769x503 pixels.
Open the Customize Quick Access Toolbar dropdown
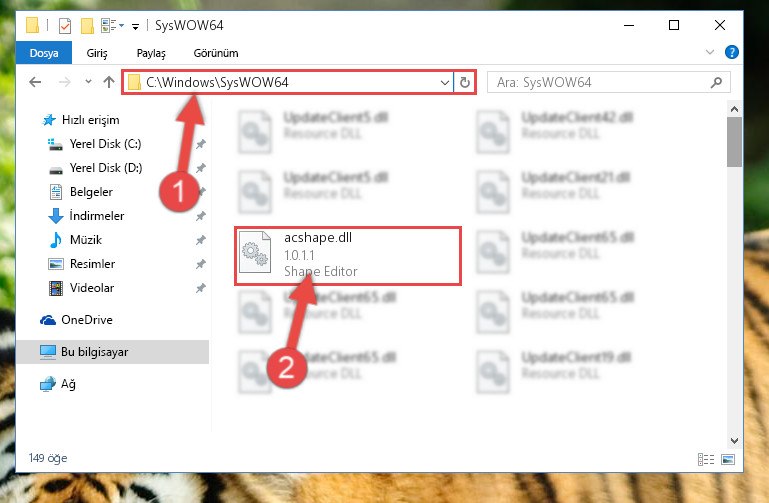[x=135, y=26]
